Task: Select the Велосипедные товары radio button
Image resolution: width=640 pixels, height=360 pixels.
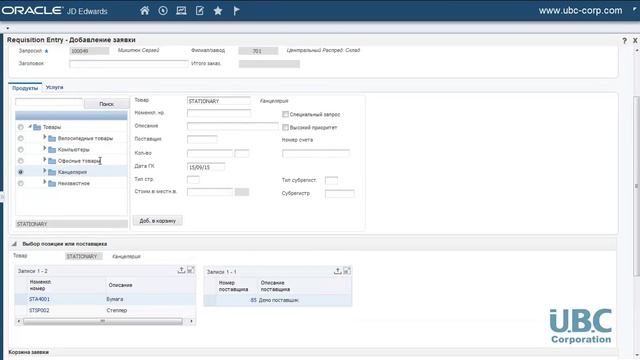Action: coord(20,139)
